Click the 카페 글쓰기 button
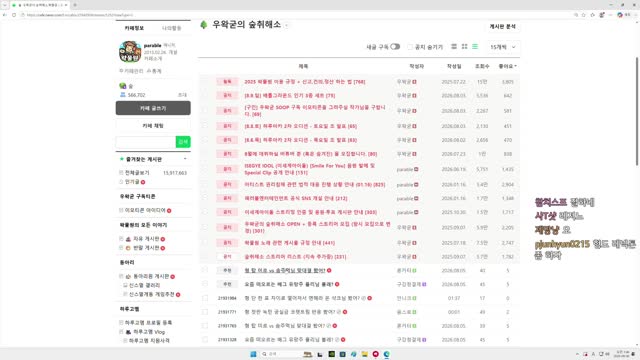 pos(153,108)
